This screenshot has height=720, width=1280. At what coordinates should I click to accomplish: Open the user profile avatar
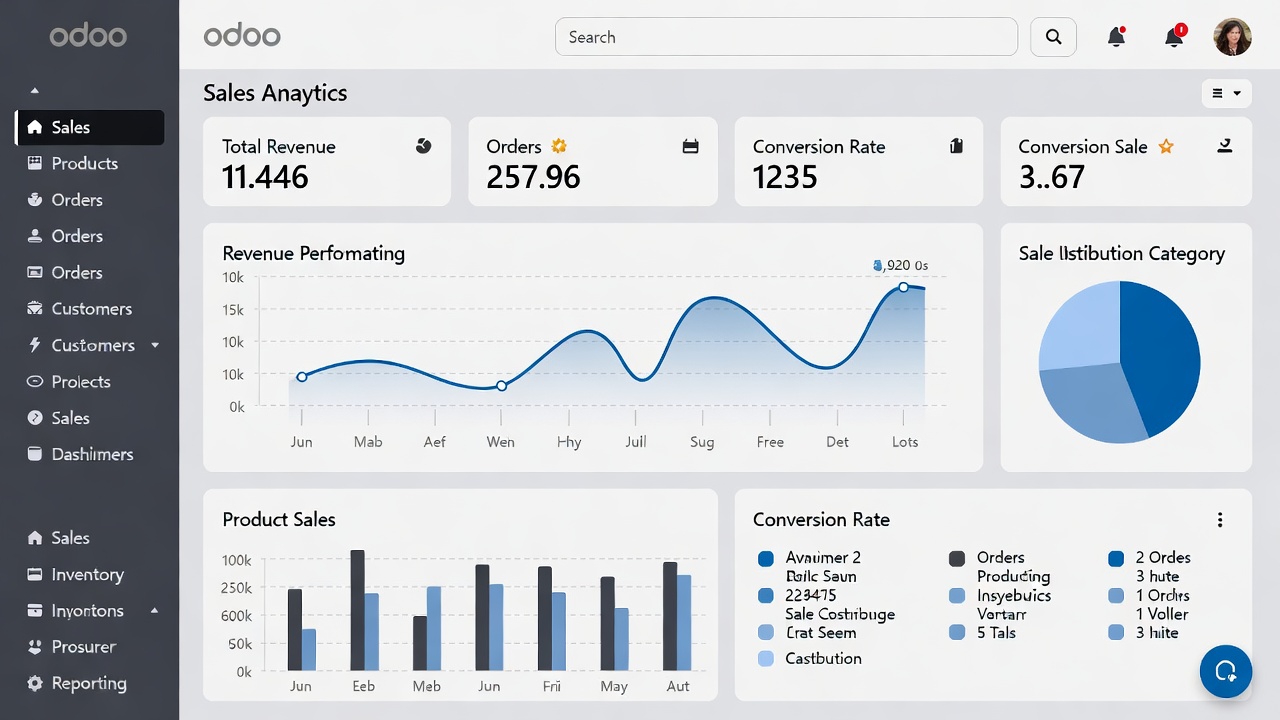tap(1232, 37)
